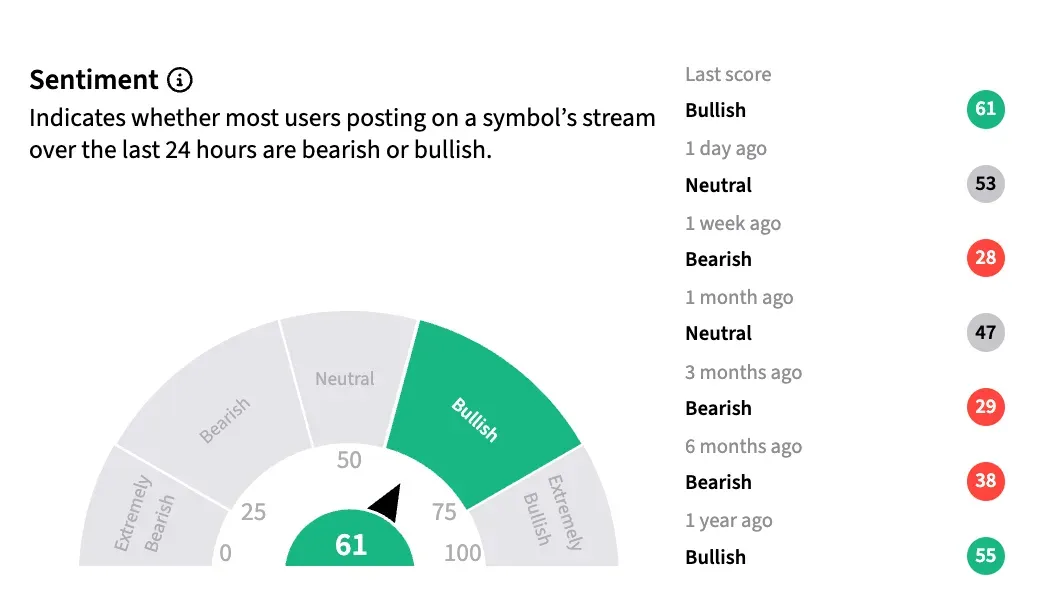This screenshot has height=608, width=1040.
Task: Click the red 29 score badge
Action: [x=985, y=407]
